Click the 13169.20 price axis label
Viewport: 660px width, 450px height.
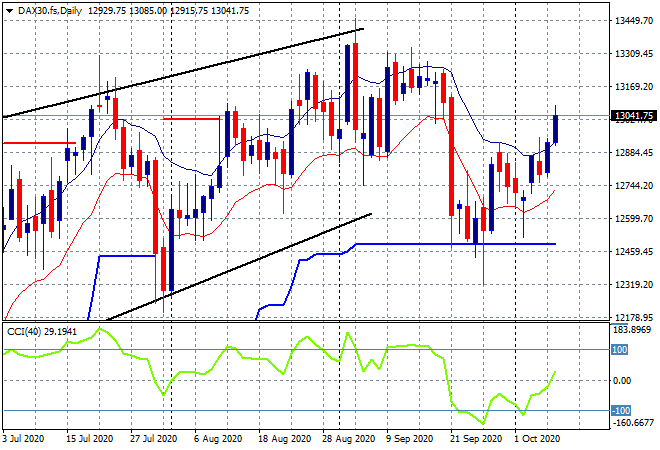(633, 87)
